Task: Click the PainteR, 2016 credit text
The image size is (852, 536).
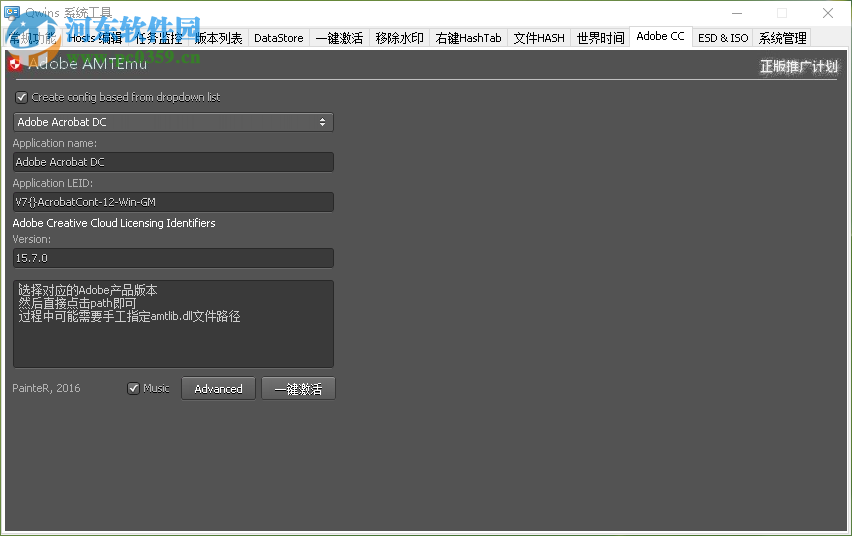Action: tap(46, 388)
